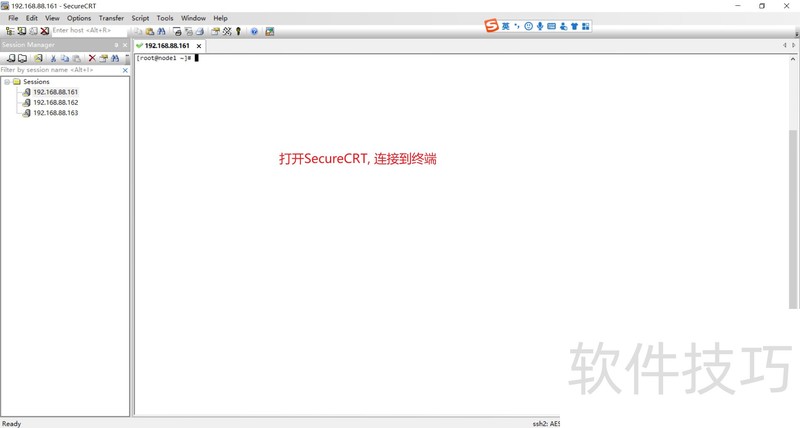Open Sogou soft keyboard icon
This screenshot has width=800, height=428.
[x=552, y=26]
